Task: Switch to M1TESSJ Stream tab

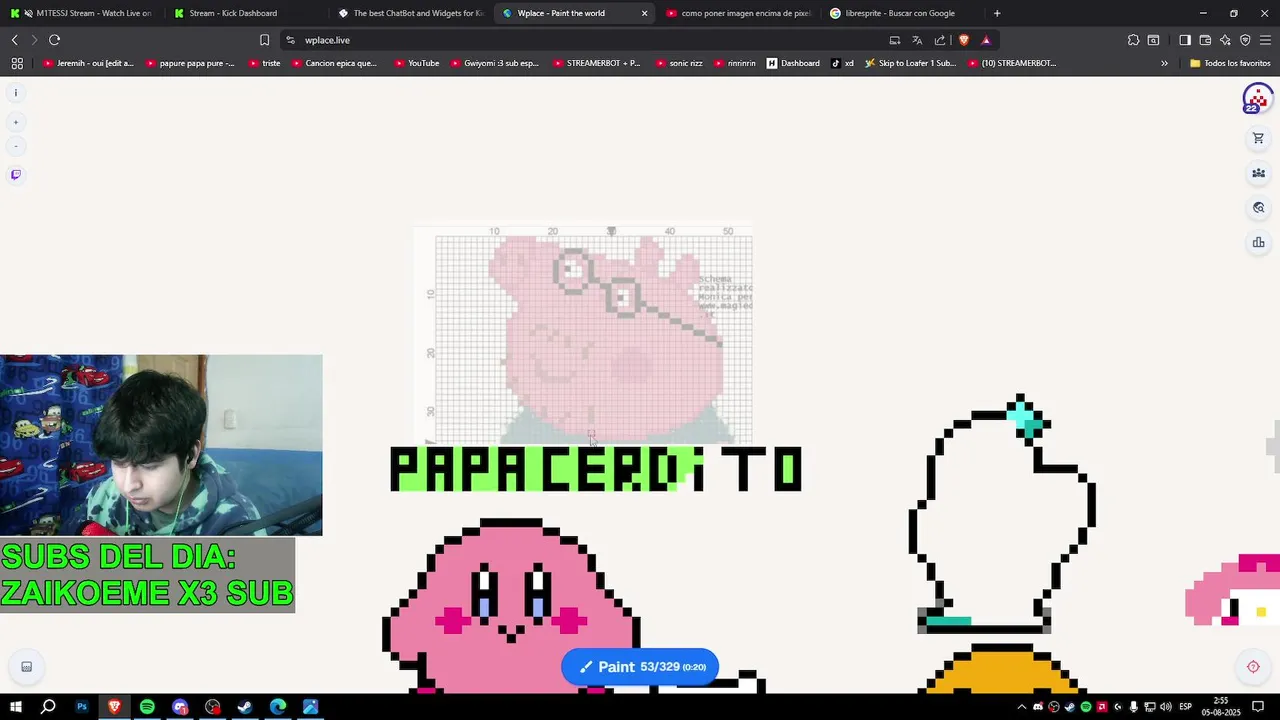Action: coord(82,13)
